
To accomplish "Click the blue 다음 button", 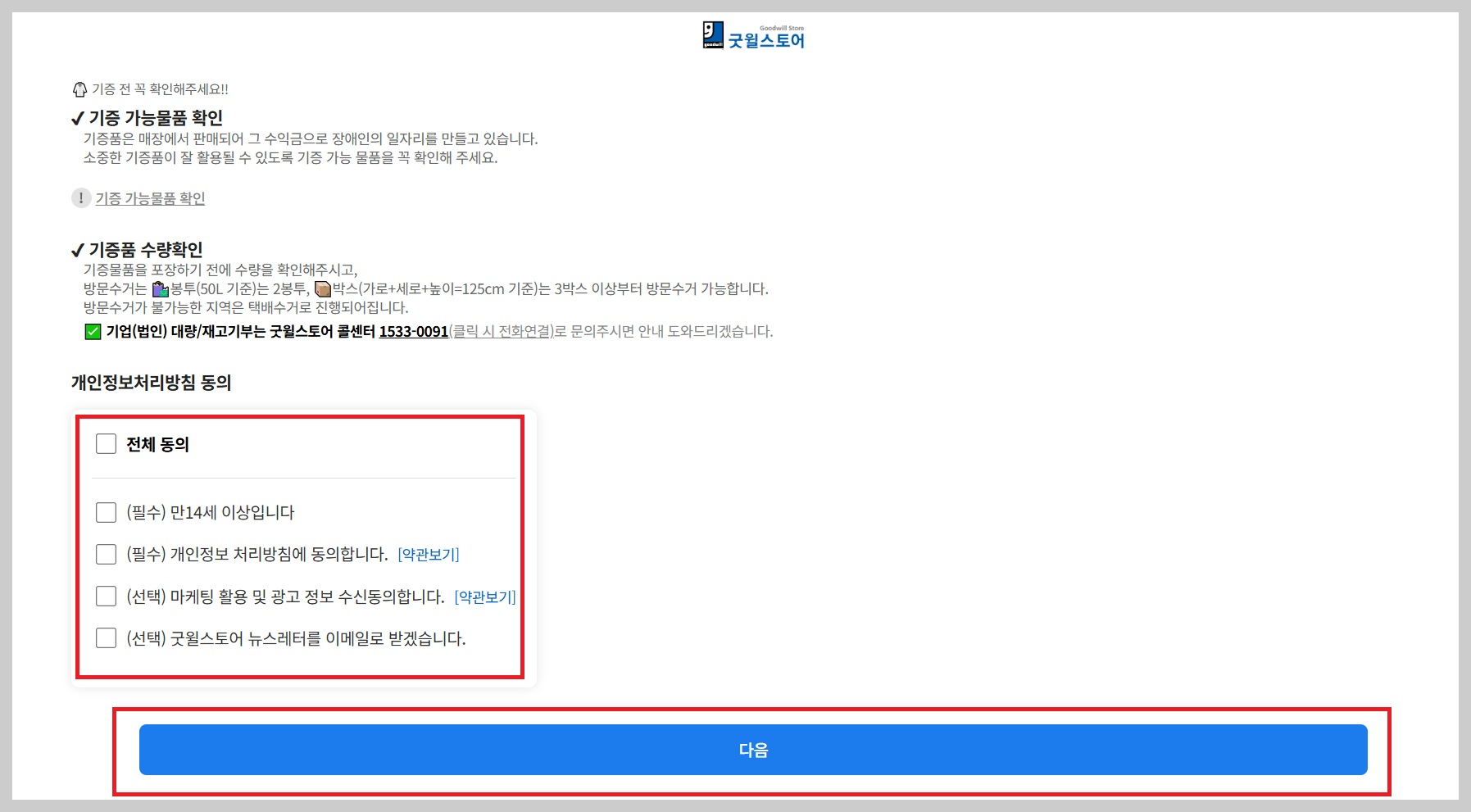I will click(753, 750).
